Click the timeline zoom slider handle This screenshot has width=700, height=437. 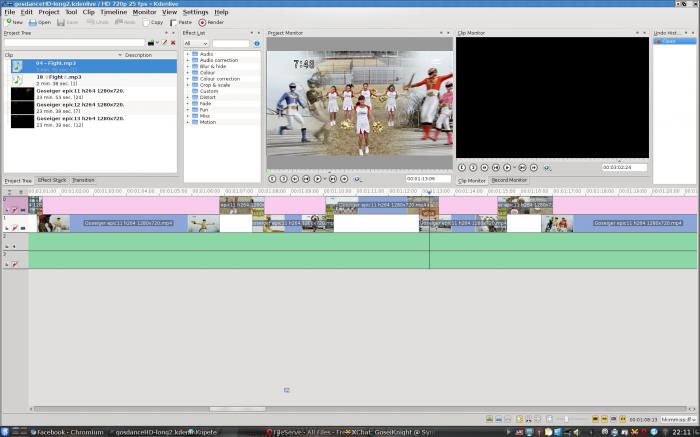566,419
